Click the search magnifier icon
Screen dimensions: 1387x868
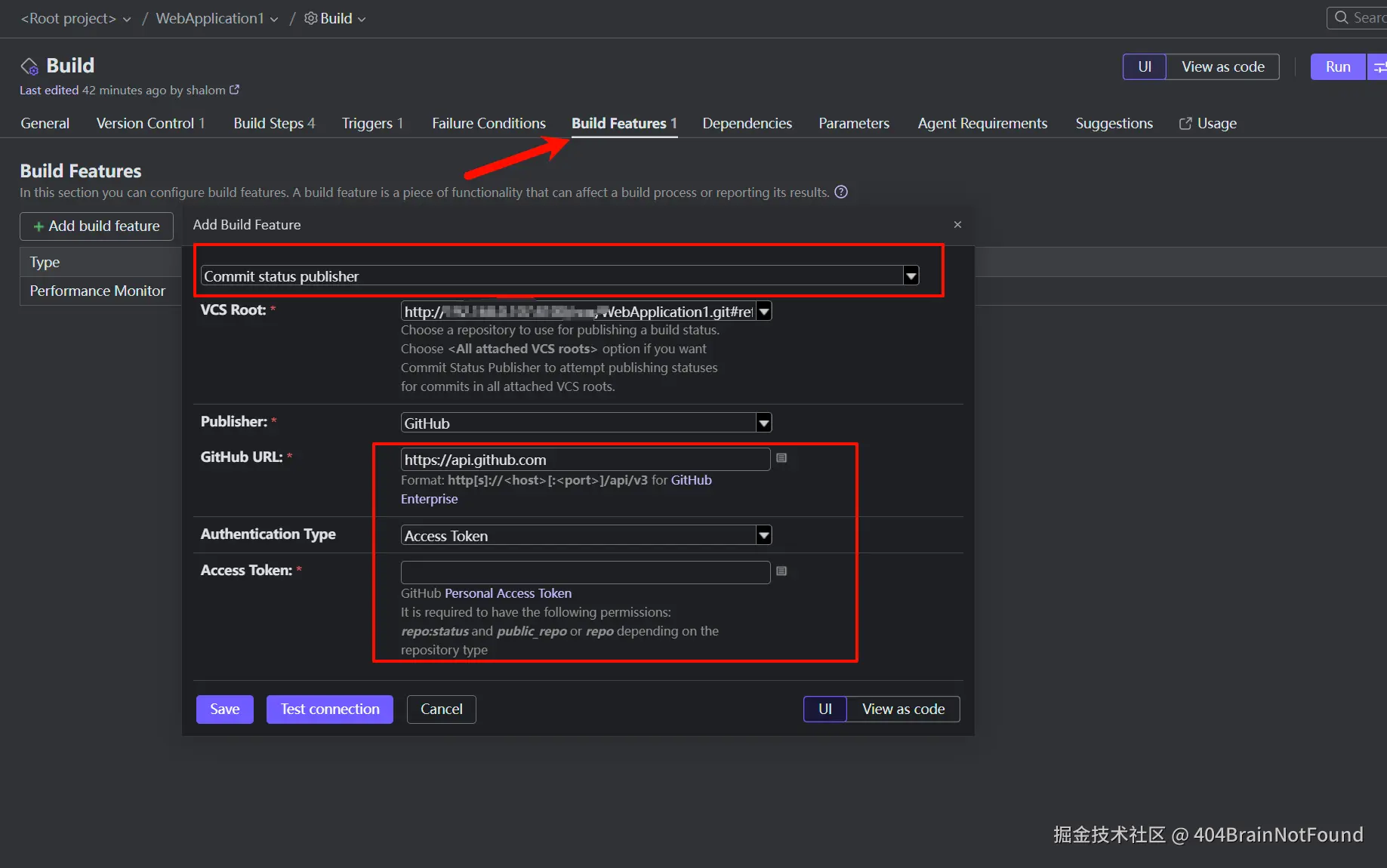1341,17
